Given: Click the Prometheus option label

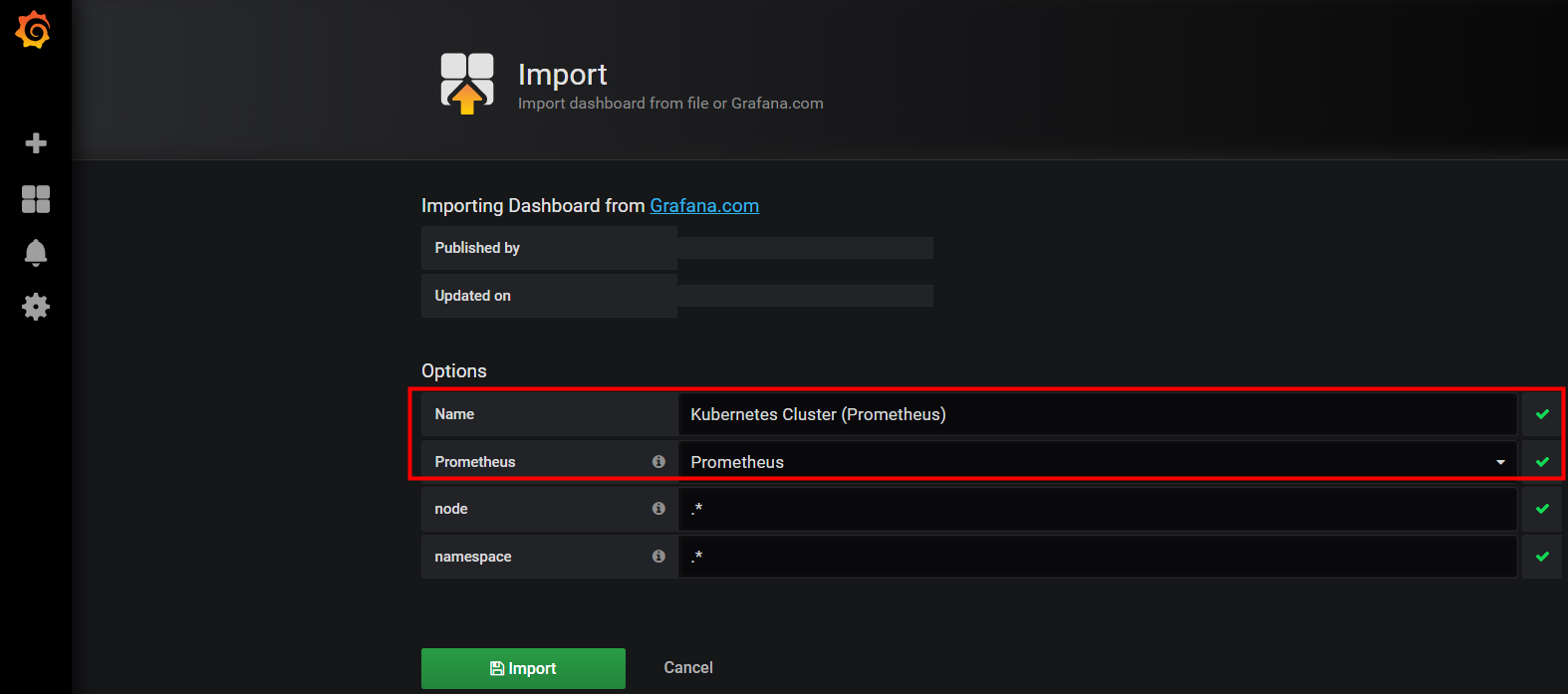Looking at the screenshot, I should point(475,462).
